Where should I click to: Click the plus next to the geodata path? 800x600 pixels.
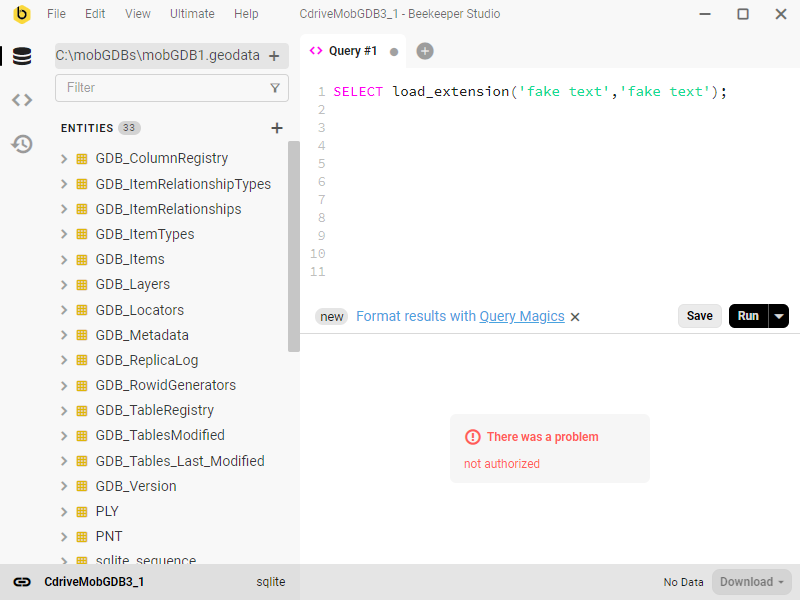click(274, 56)
